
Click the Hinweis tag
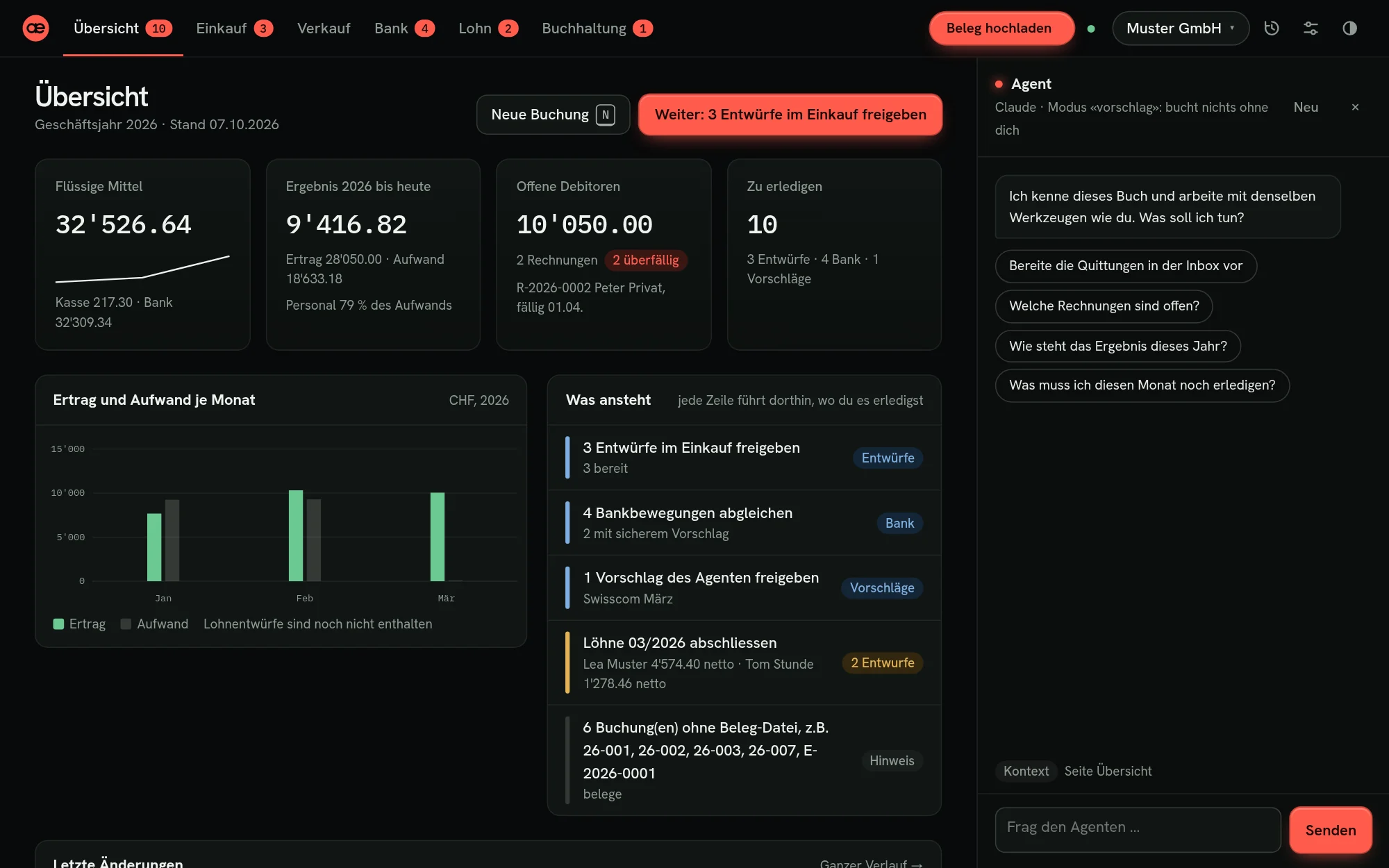[x=892, y=760]
